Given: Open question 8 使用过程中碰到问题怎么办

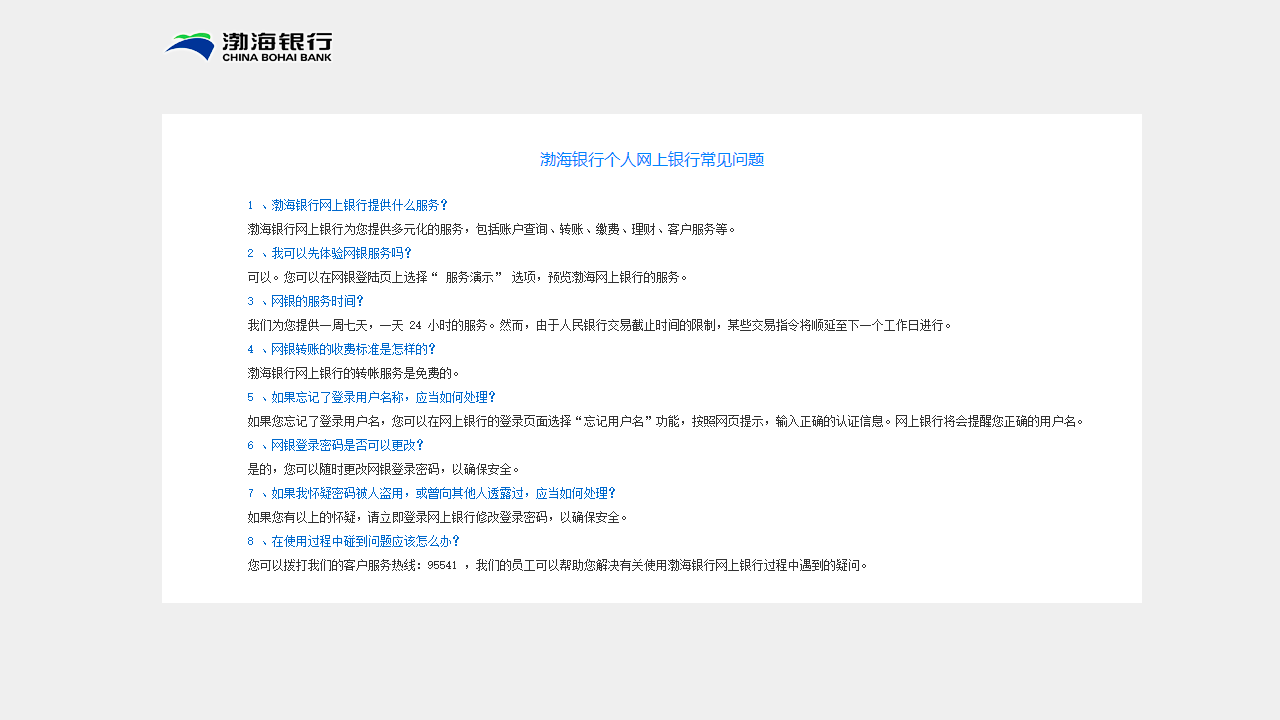Looking at the screenshot, I should point(354,541).
